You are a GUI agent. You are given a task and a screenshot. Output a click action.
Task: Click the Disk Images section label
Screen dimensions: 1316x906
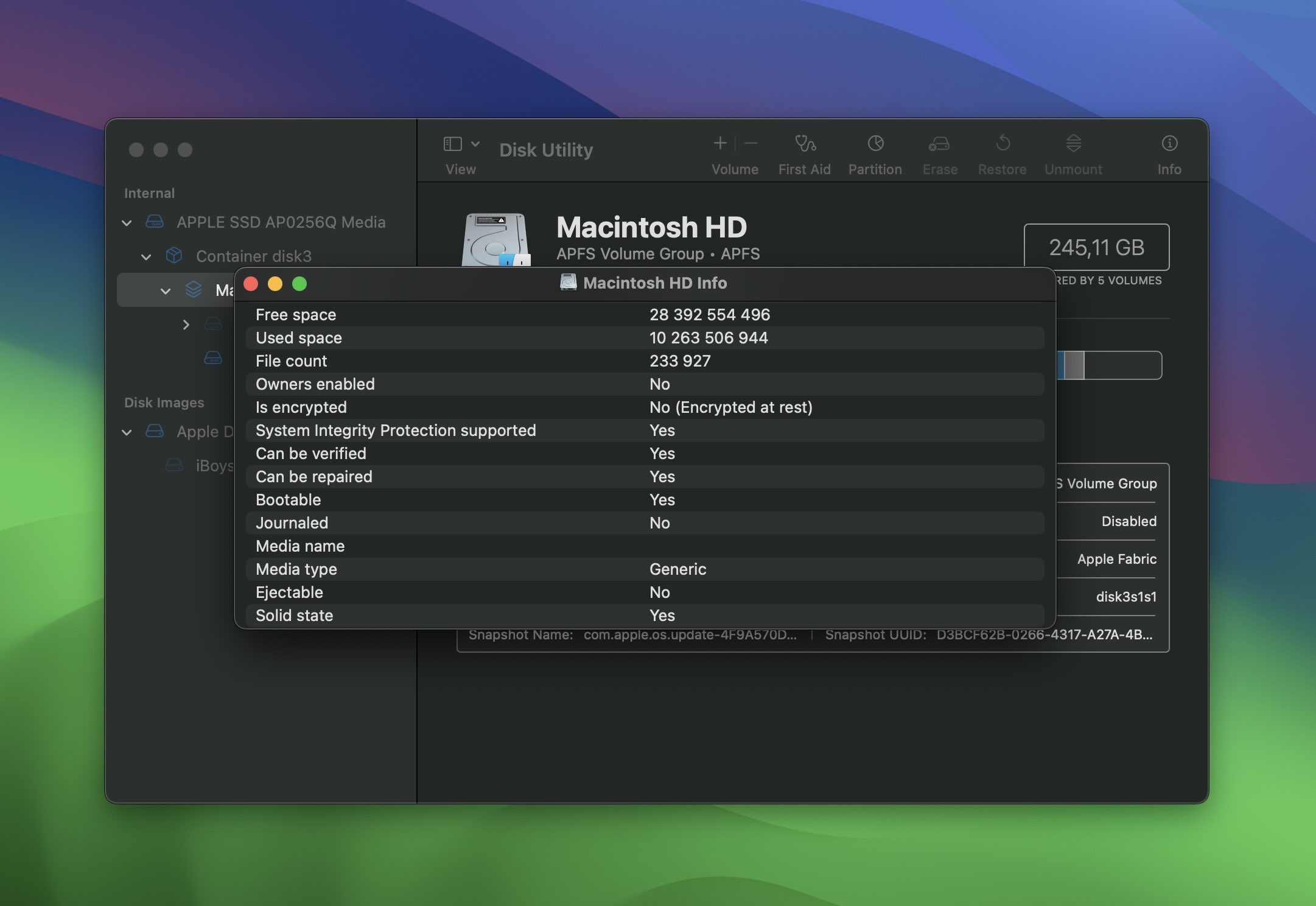pyautogui.click(x=163, y=402)
